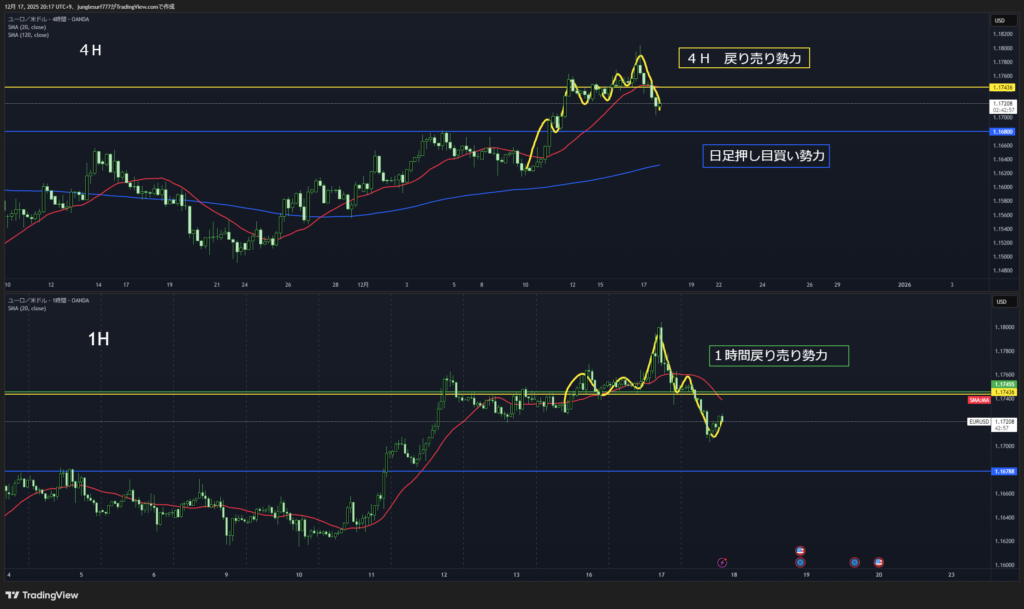
Task: Open the USD currency selector on the 4H chart
Action: click(998, 20)
